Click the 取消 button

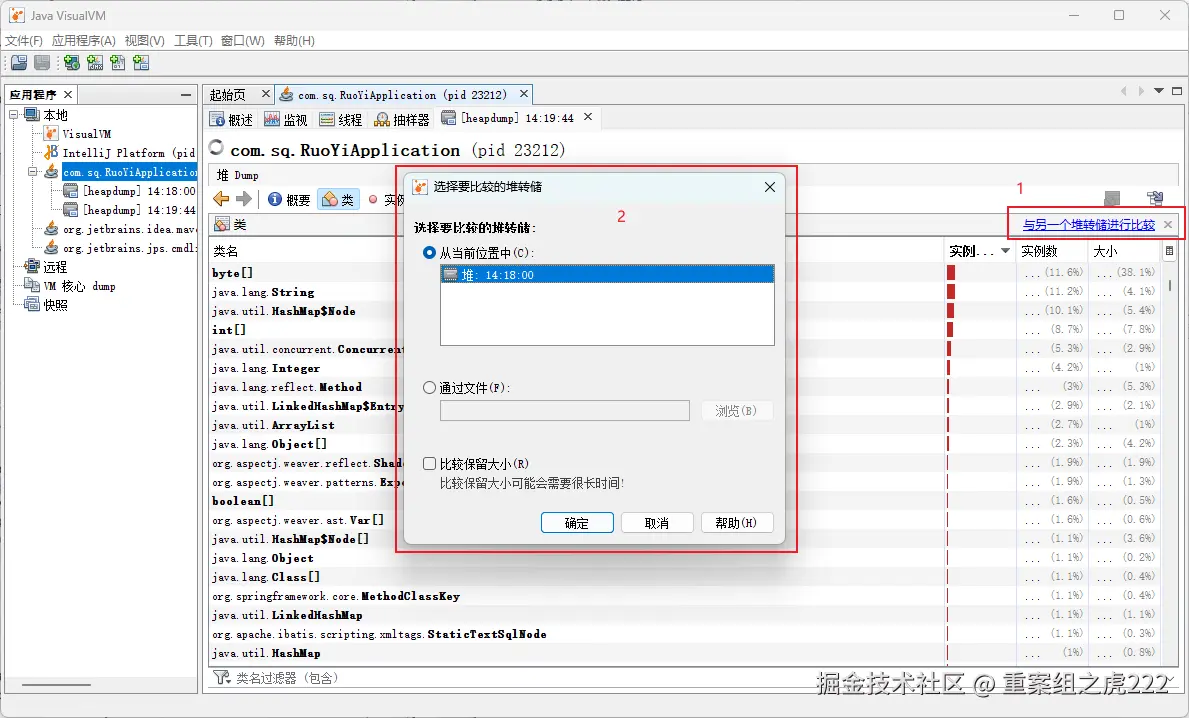(x=657, y=523)
